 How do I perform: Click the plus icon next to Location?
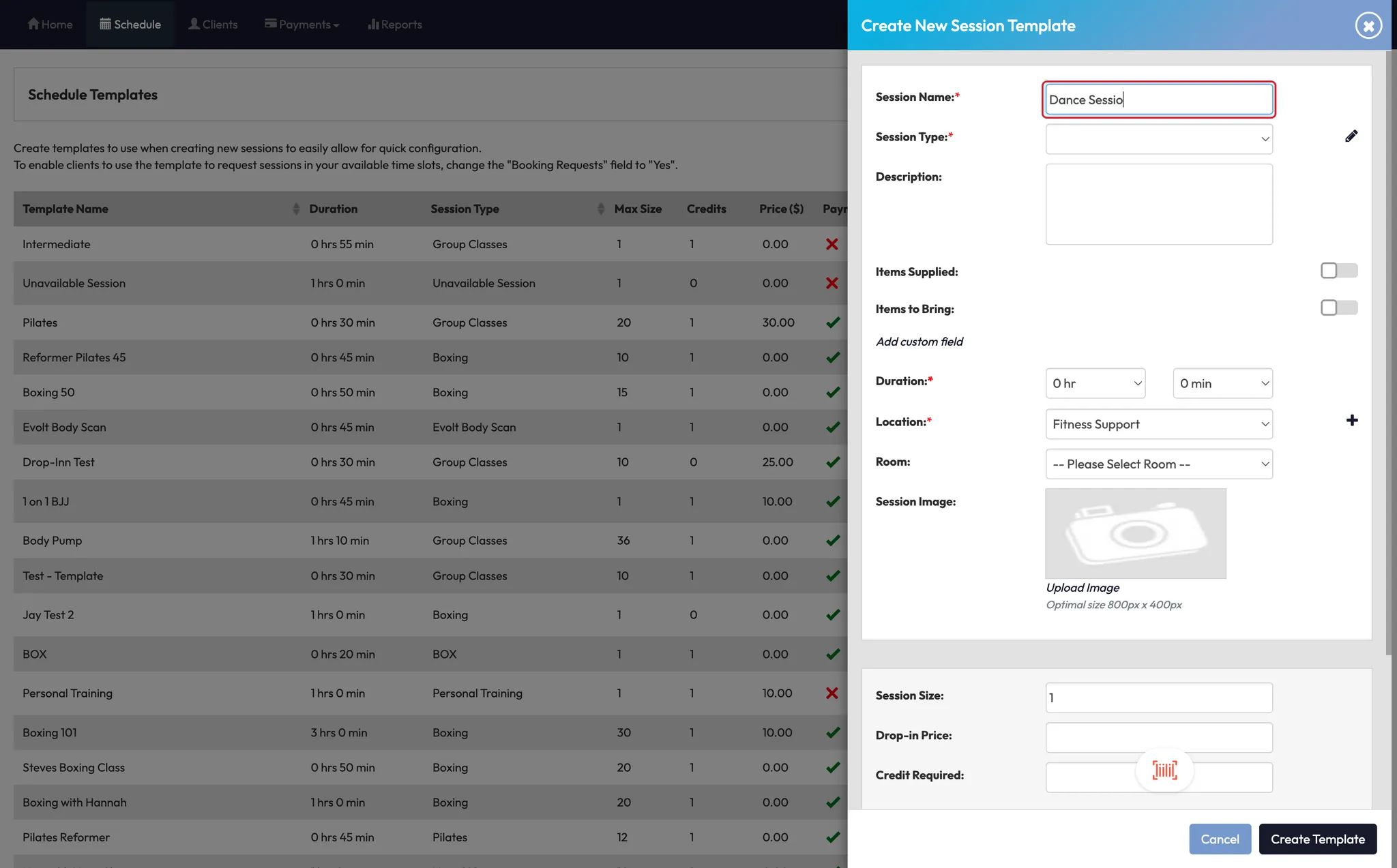[x=1351, y=421]
